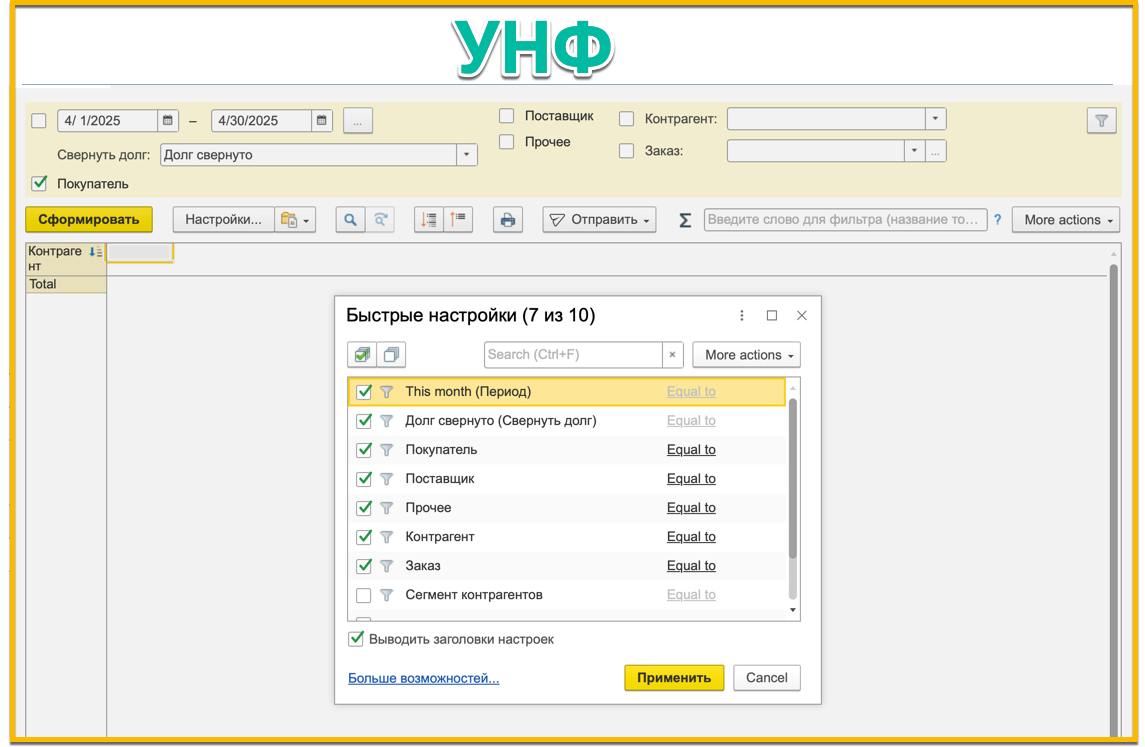Image resolution: width=1145 pixels, height=747 pixels.
Task: Check the Контрагент checkbox in filter panel
Action: click(626, 119)
